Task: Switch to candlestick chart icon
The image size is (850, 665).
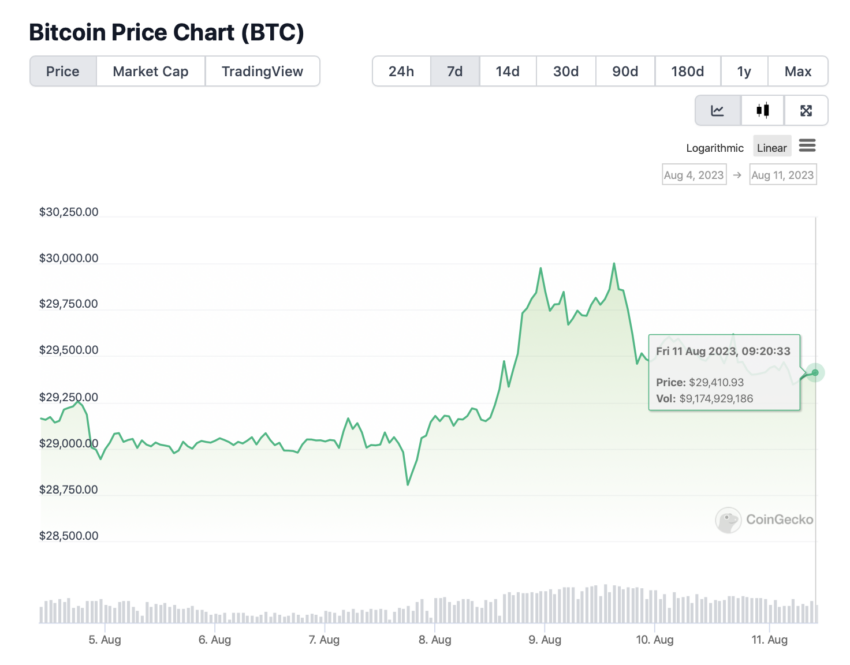Action: [x=763, y=111]
